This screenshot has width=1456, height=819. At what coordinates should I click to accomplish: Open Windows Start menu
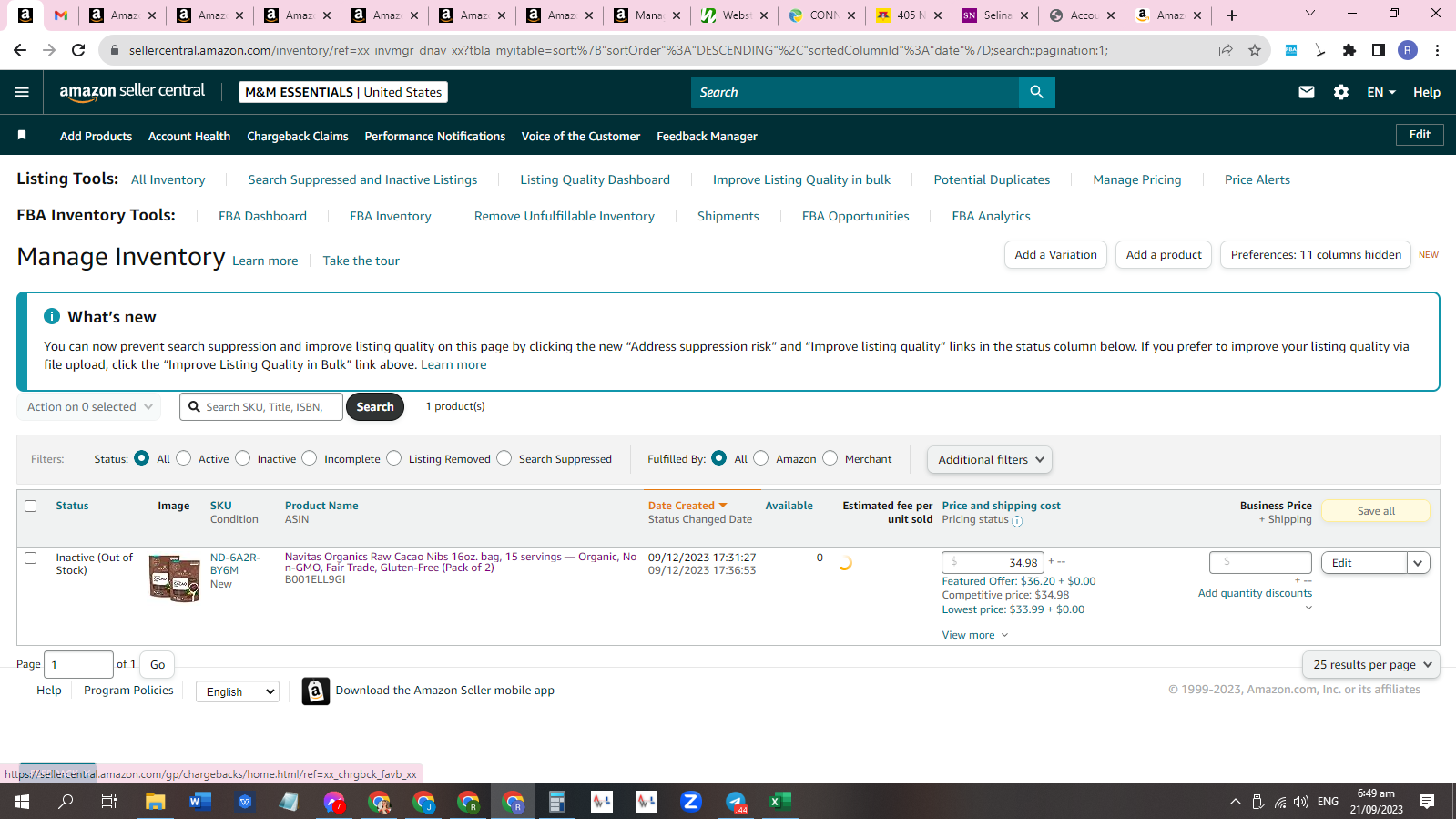[22, 802]
